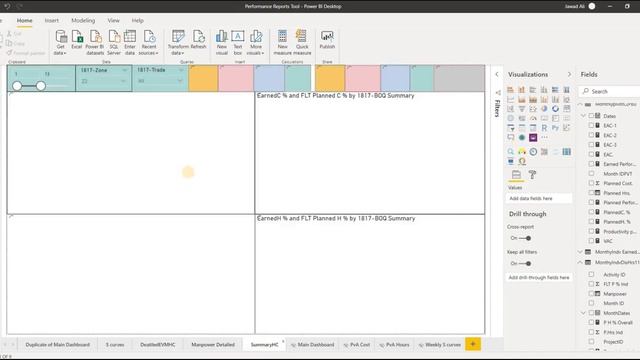Check the EAC-2 field checkbox
This screenshot has width=640, height=360.
pos(591,135)
